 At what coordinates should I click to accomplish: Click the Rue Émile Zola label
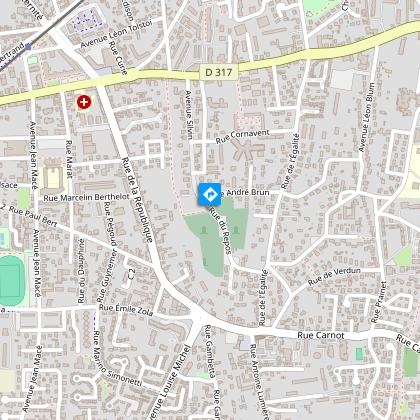126,310
